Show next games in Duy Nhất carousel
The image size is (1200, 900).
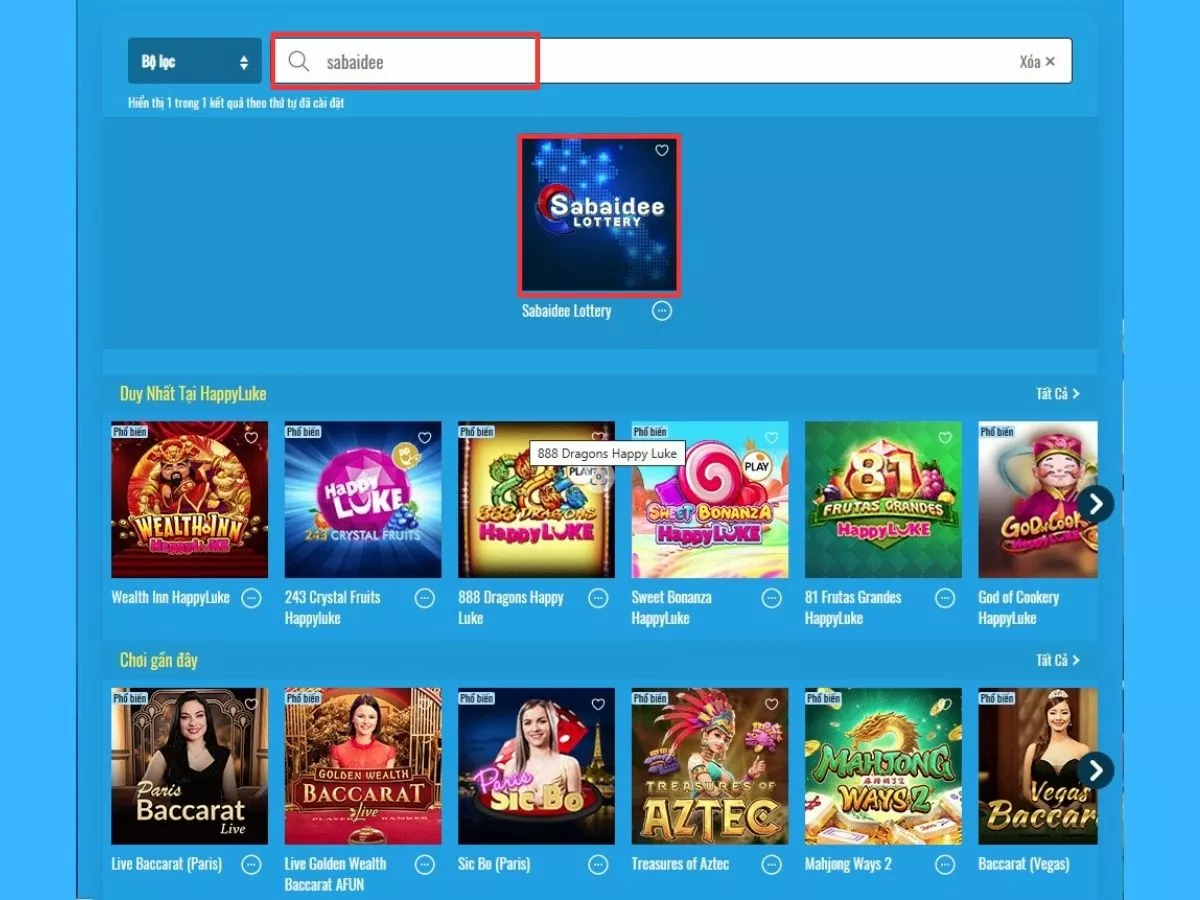[1096, 504]
